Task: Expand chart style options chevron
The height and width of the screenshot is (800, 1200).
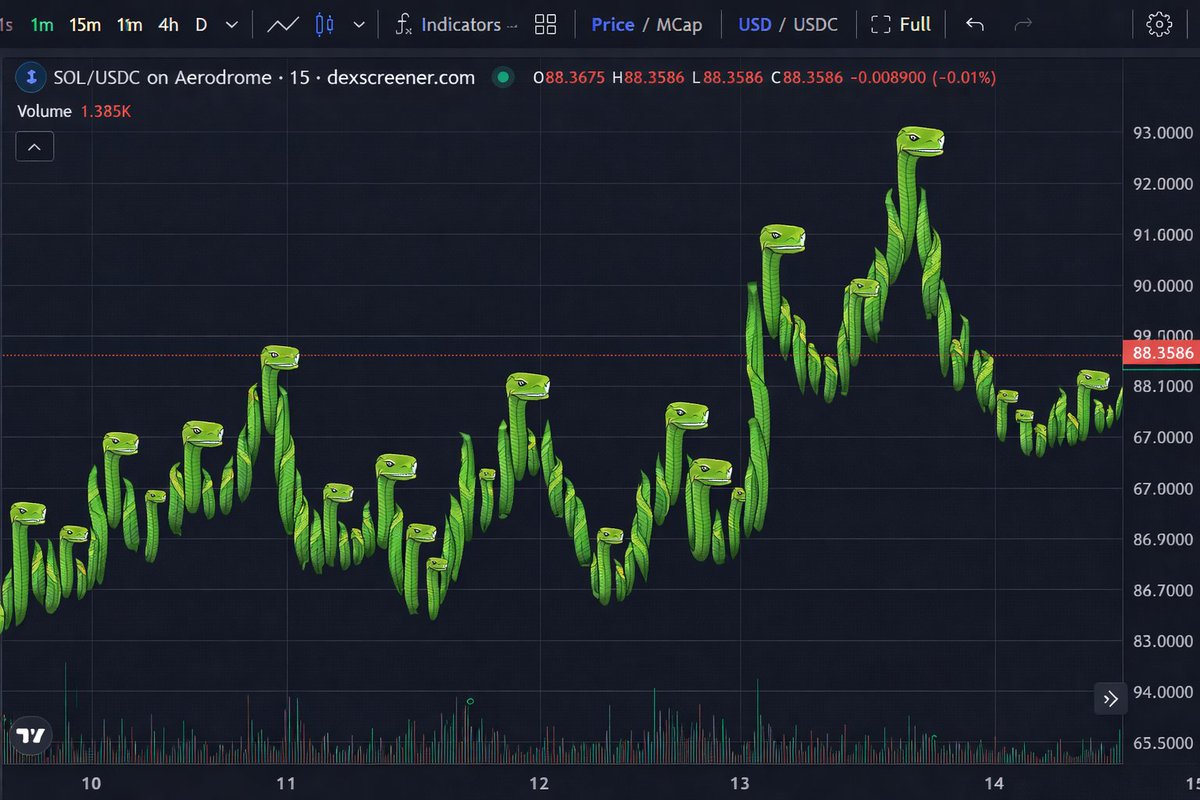Action: 359,24
